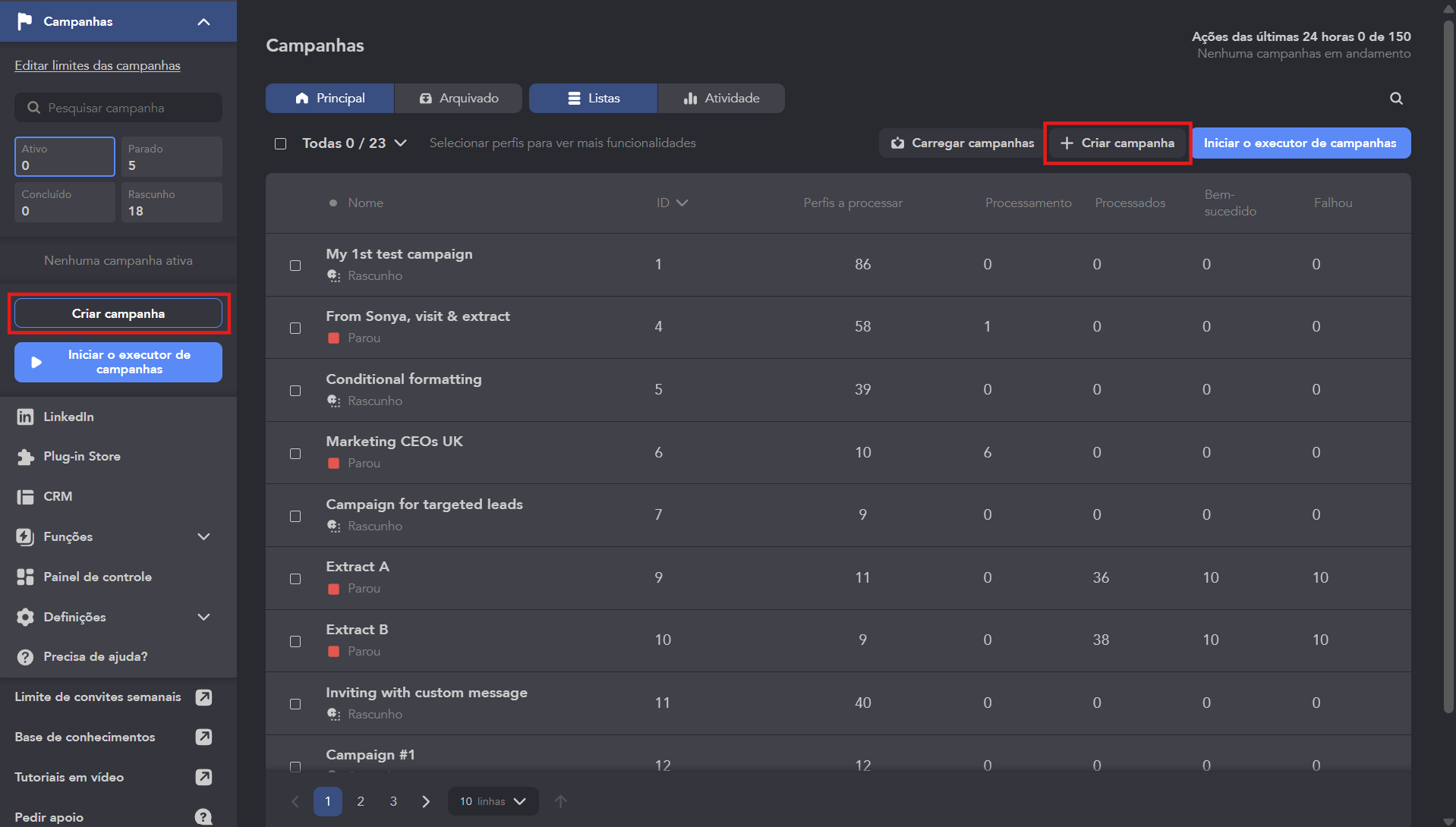Open Base de conhecimentos external link icon
This screenshot has height=827, width=1456.
[203, 737]
